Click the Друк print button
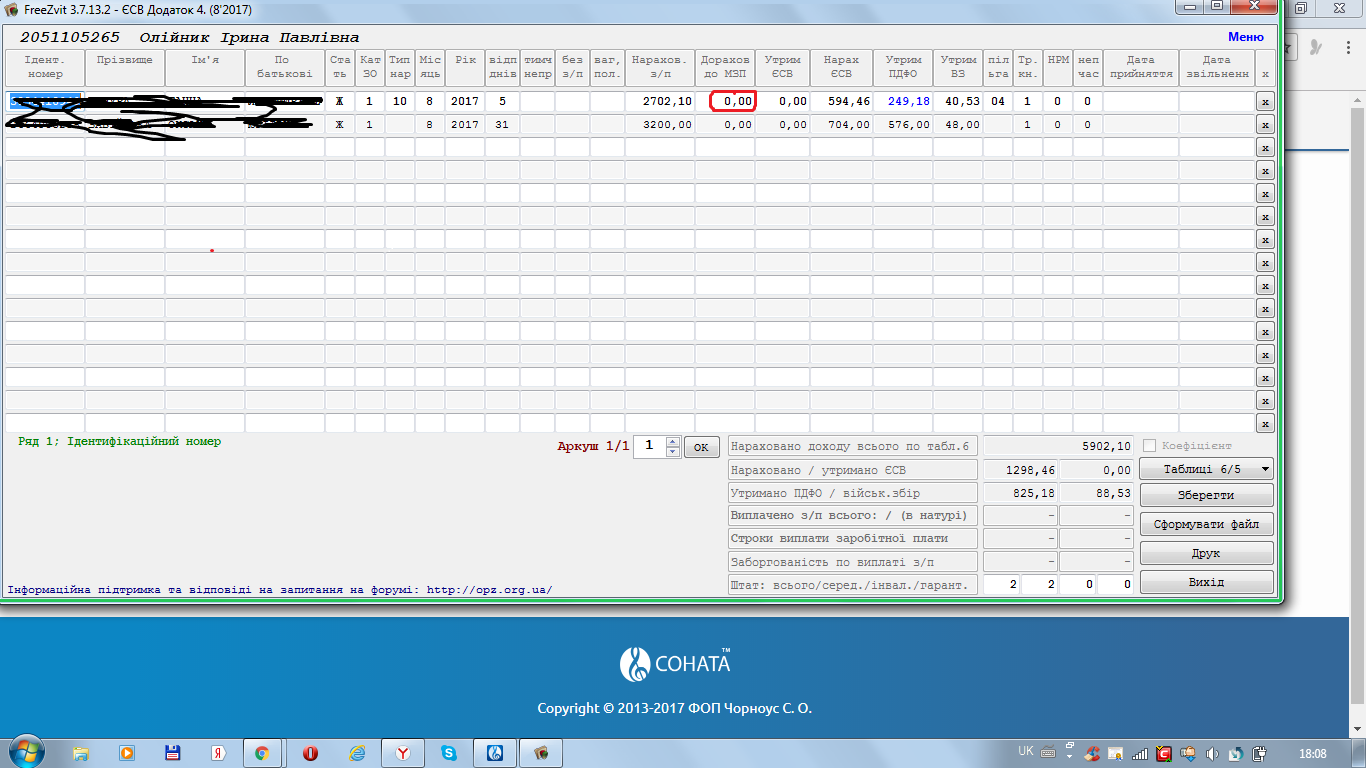This screenshot has height=768, width=1366. tap(1206, 553)
